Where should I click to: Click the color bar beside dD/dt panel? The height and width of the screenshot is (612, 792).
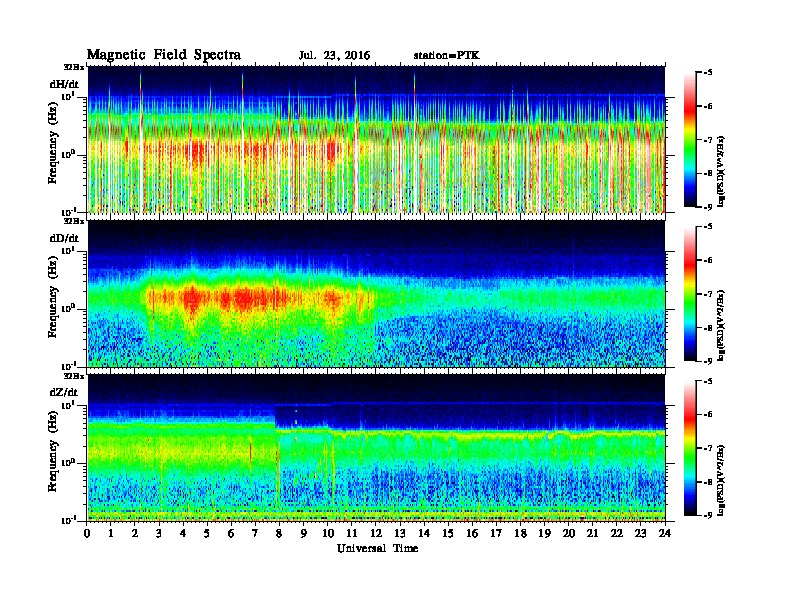click(690, 293)
